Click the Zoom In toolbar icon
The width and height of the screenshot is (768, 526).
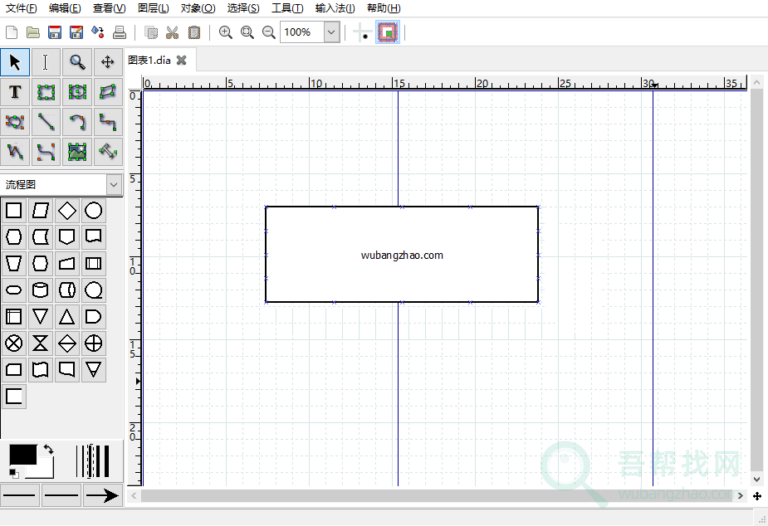click(x=226, y=32)
